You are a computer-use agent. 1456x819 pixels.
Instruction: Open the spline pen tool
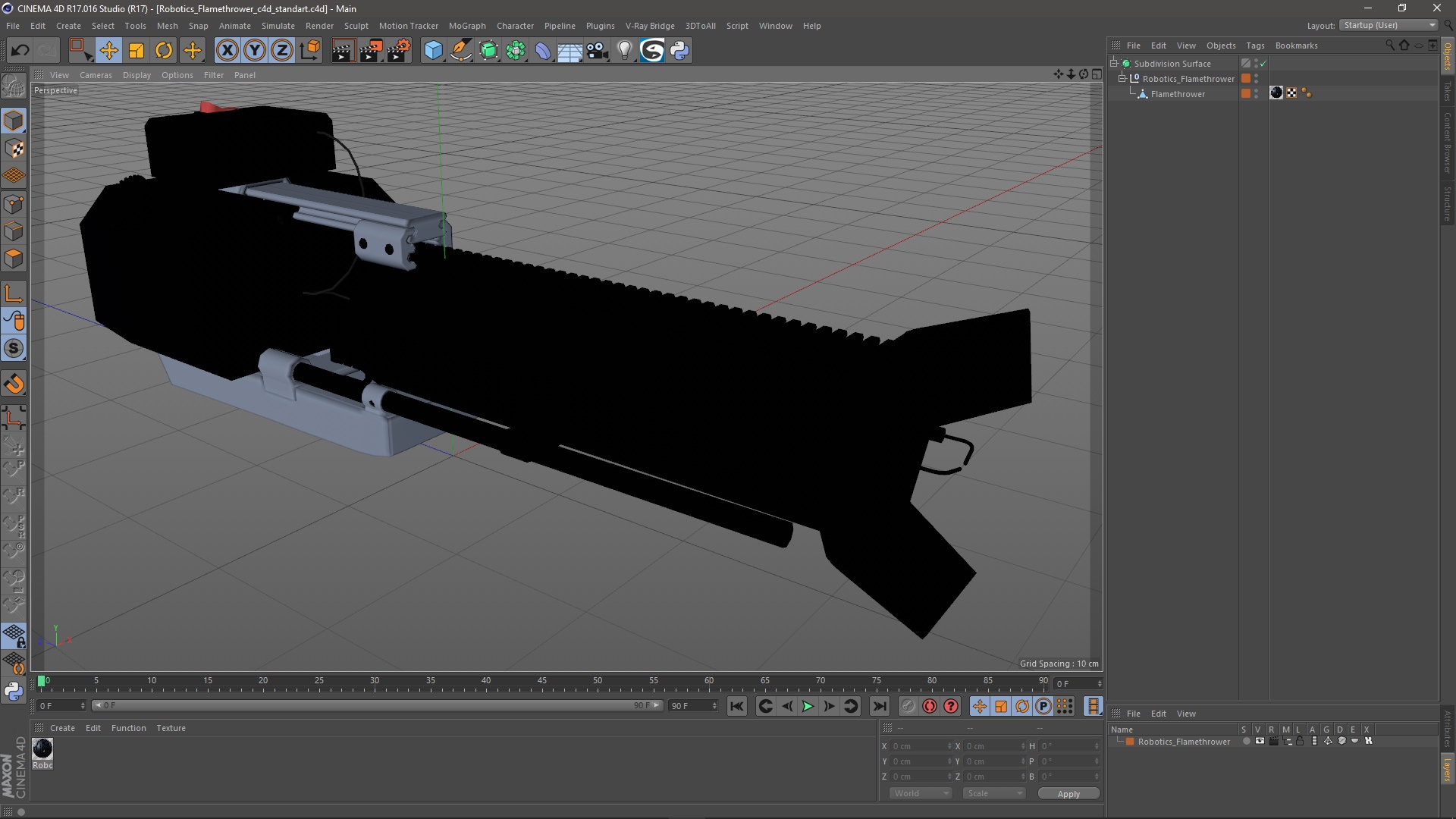(x=461, y=51)
